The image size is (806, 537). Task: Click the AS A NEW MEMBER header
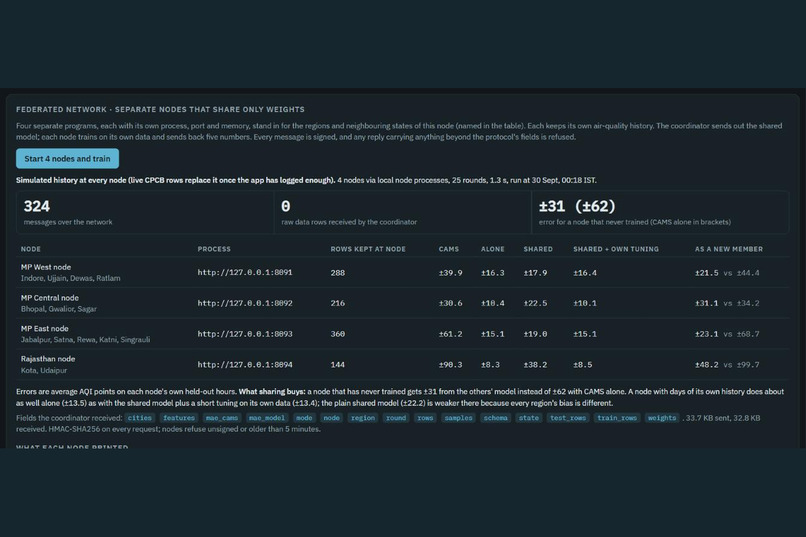coord(729,249)
